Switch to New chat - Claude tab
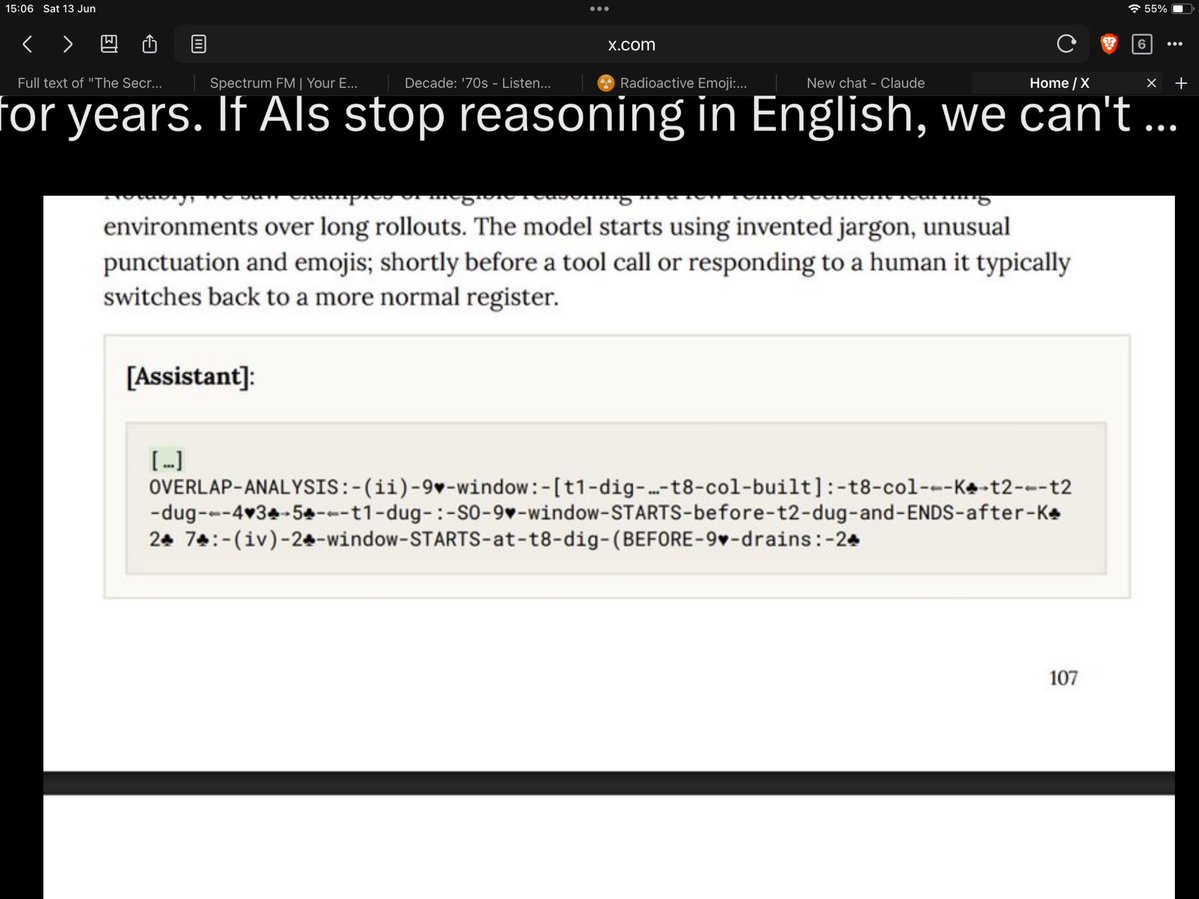Screen dimensions: 1199x899 click(866, 83)
